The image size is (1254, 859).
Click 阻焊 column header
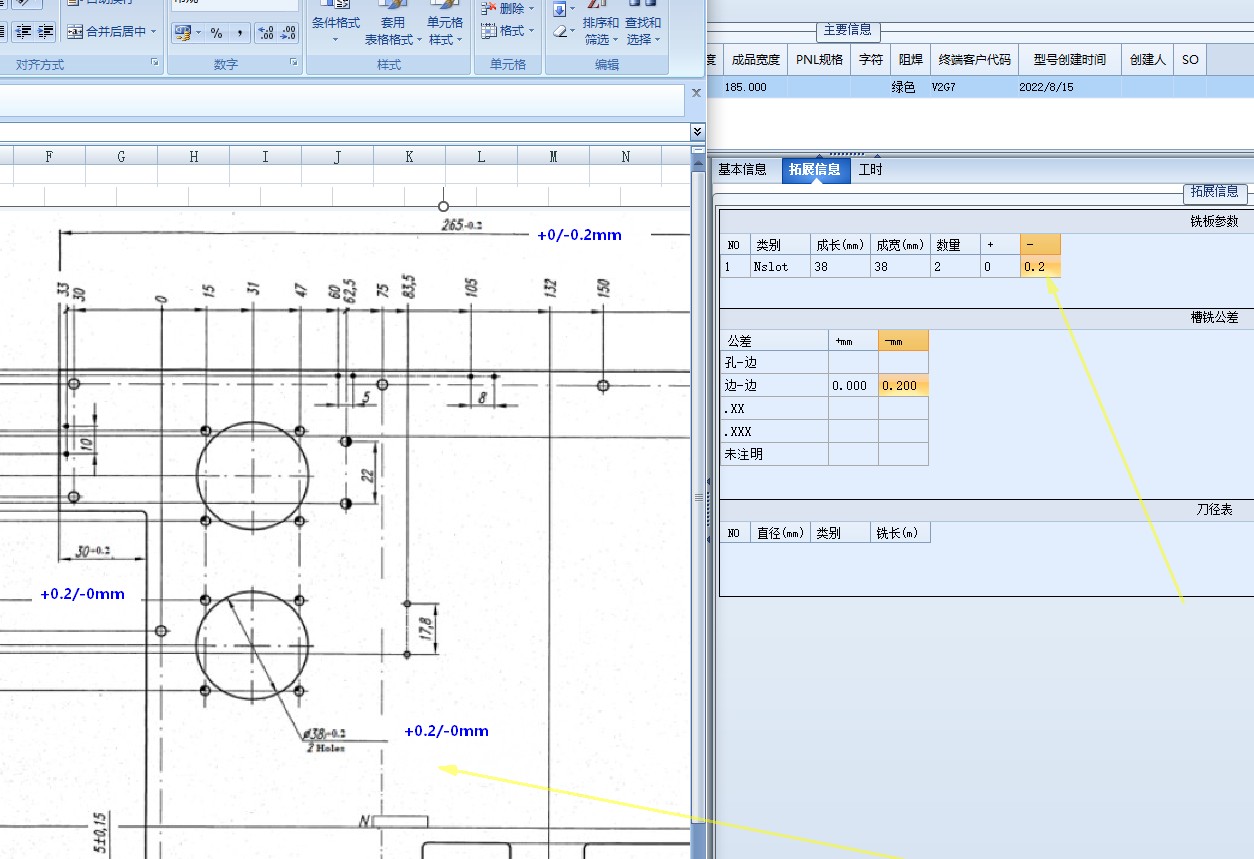click(x=909, y=60)
